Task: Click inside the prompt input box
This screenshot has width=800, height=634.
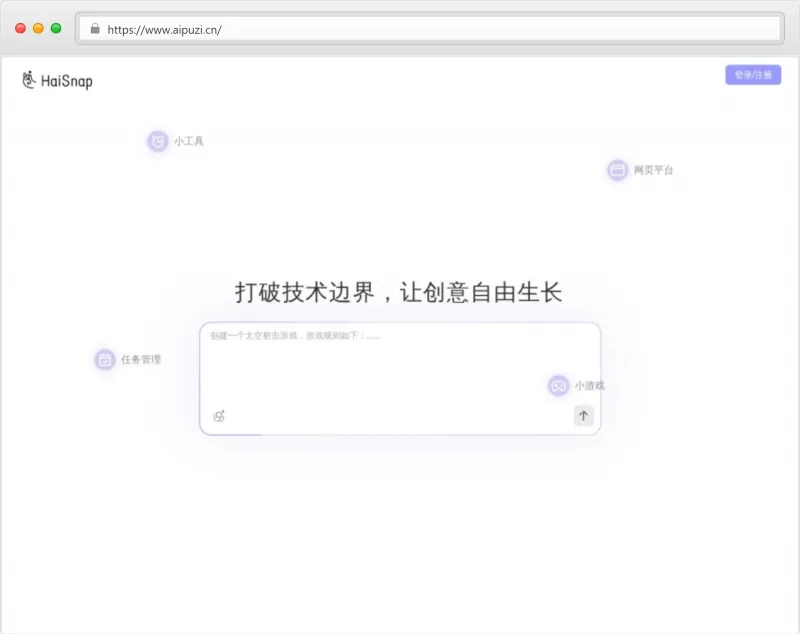Action: pos(400,375)
